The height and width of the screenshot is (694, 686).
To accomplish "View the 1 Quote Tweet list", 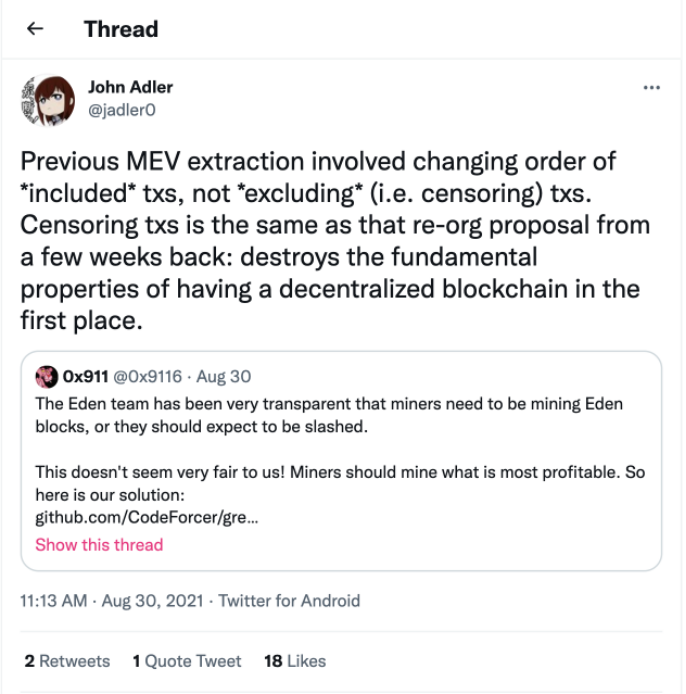I will pyautogui.click(x=186, y=661).
